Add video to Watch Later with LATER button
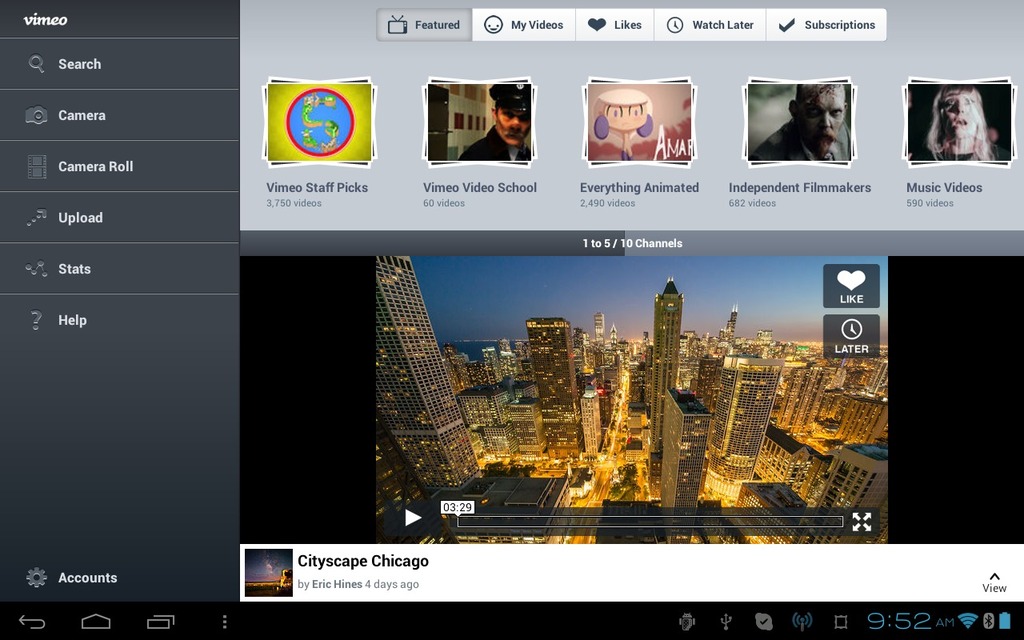This screenshot has width=1024, height=640. coord(851,336)
